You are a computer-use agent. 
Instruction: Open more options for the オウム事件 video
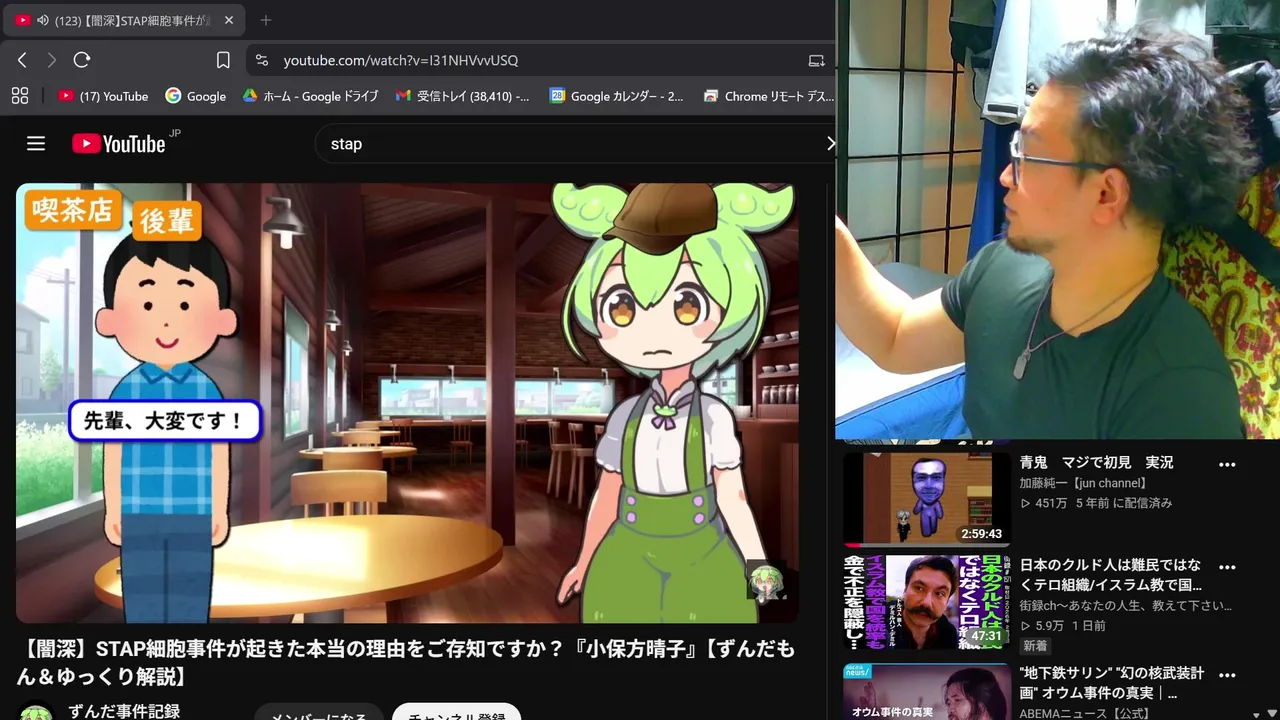(1227, 676)
